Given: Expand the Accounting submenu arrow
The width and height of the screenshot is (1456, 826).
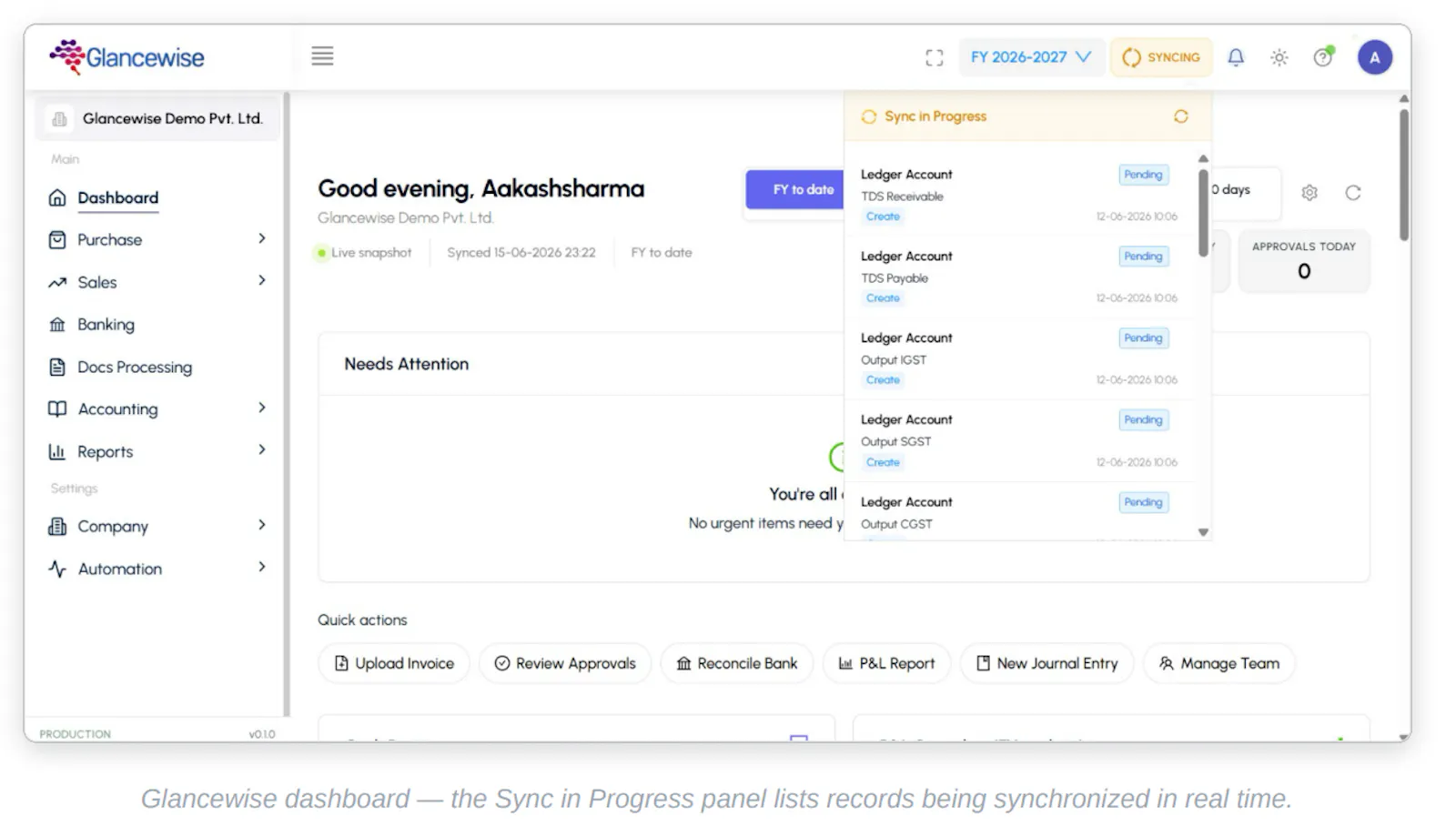Looking at the screenshot, I should [x=262, y=408].
